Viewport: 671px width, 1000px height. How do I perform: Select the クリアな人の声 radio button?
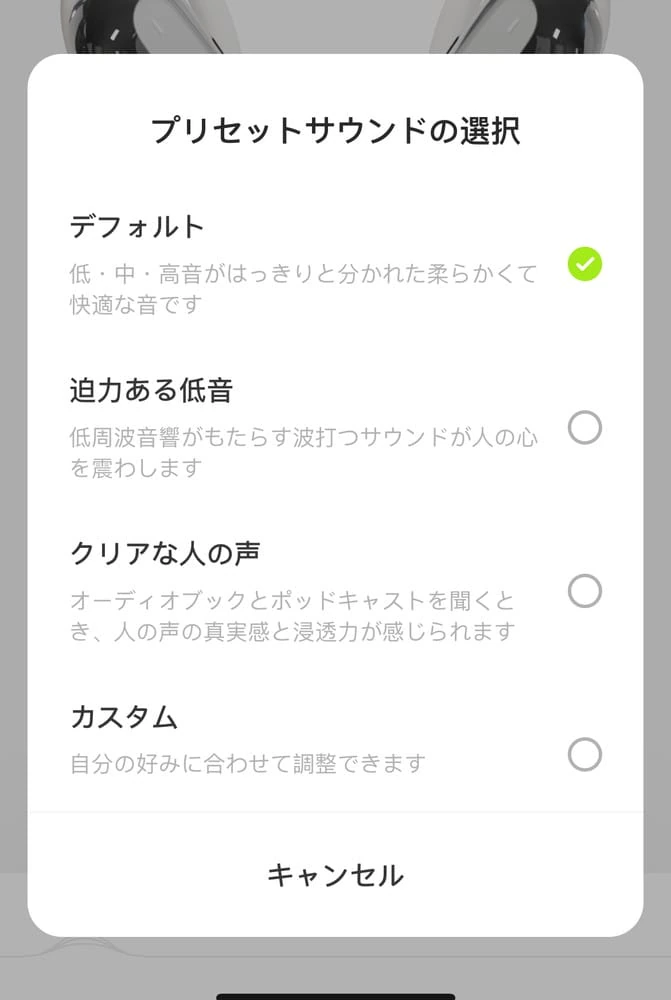click(585, 591)
